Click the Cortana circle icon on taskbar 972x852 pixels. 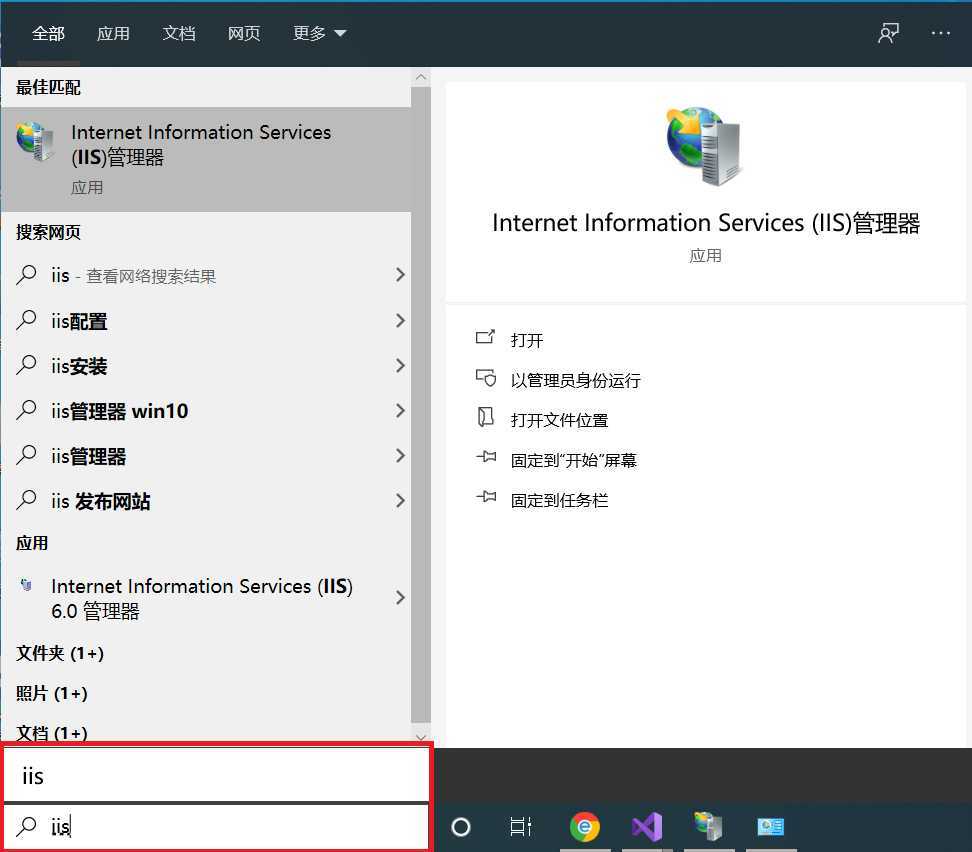click(461, 827)
